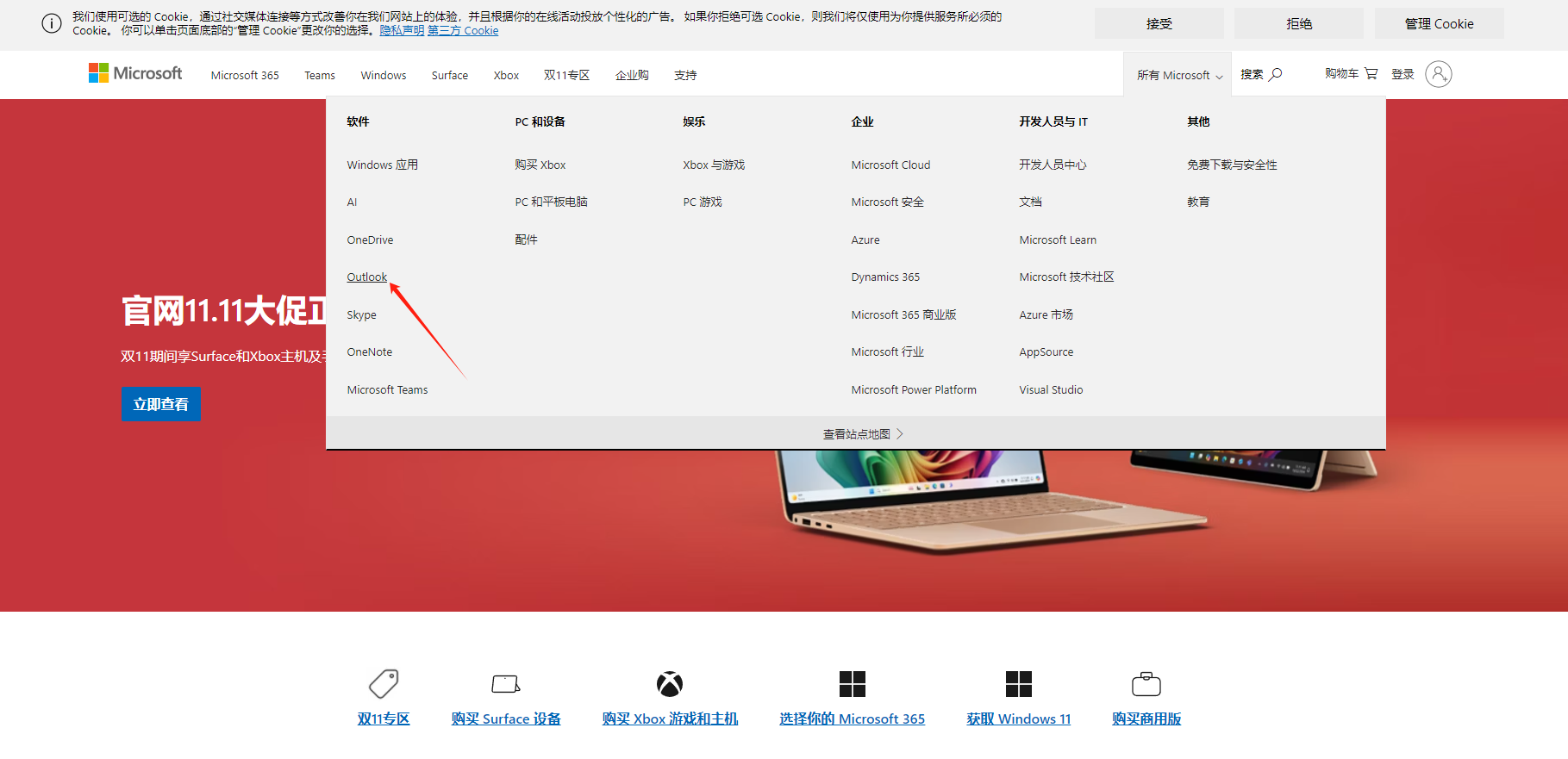
Task: Click 管理 Cookie button
Action: pyautogui.click(x=1440, y=23)
